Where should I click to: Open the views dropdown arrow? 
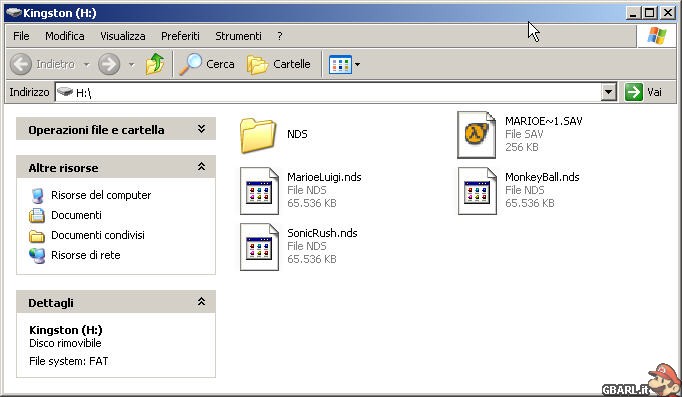pyautogui.click(x=357, y=64)
